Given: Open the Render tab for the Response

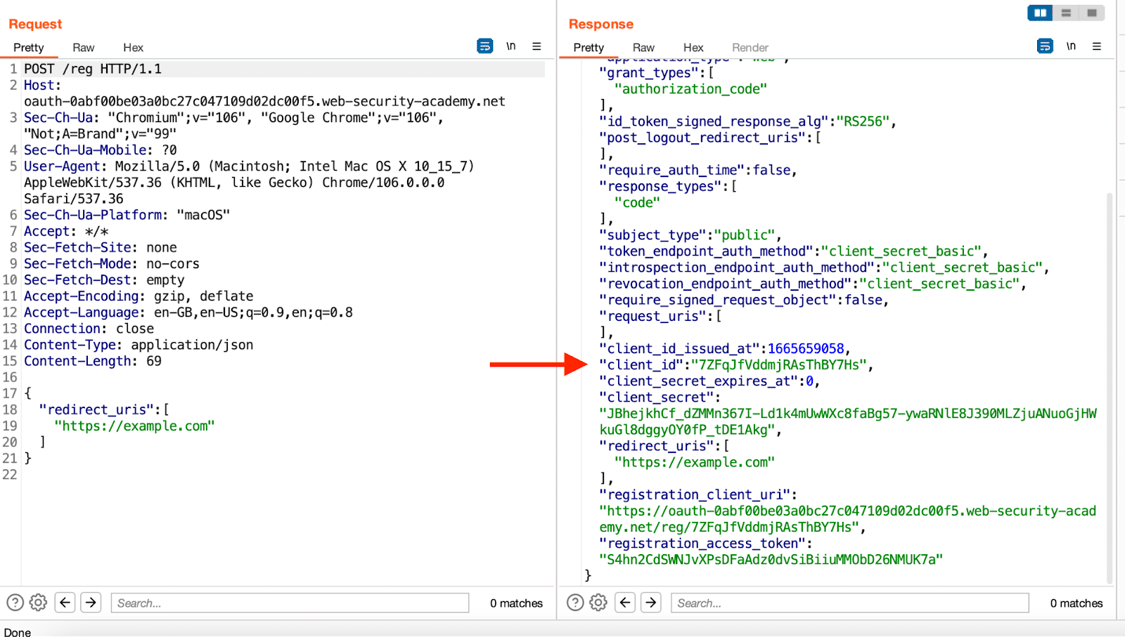Looking at the screenshot, I should click(x=750, y=47).
